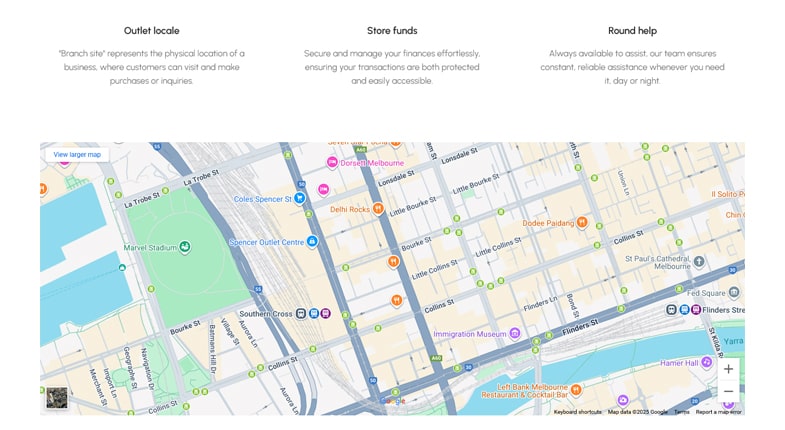Switch to satellite imagery thumbnail
This screenshot has height=430, width=785.
tap(57, 397)
